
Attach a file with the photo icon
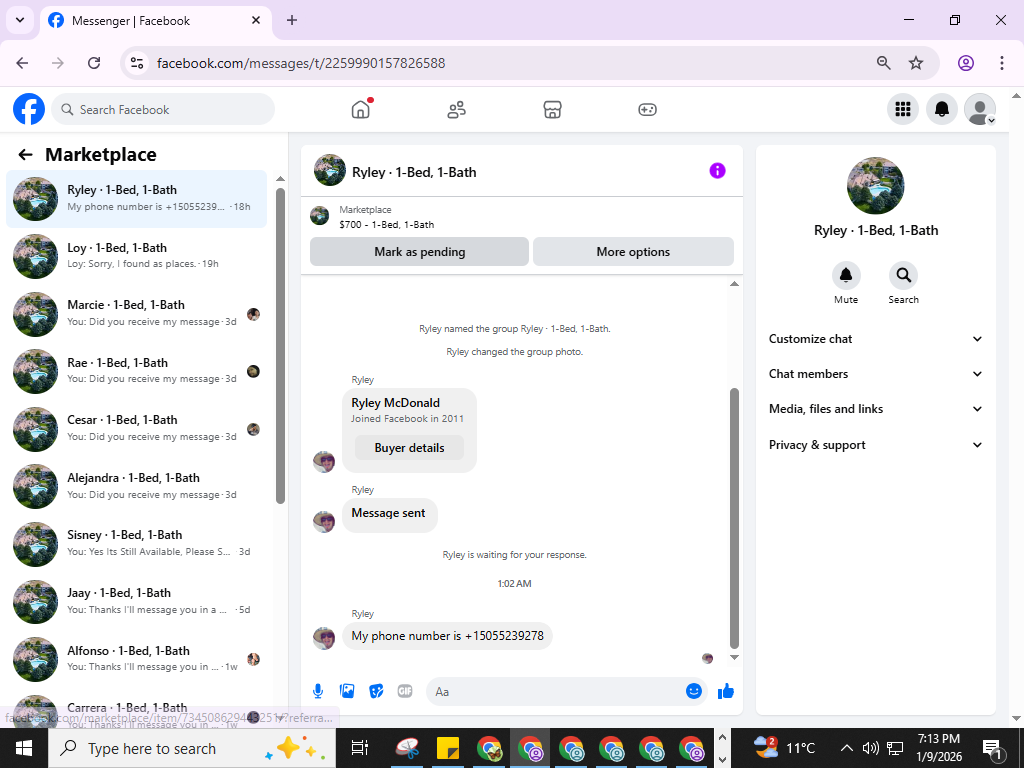tap(347, 691)
